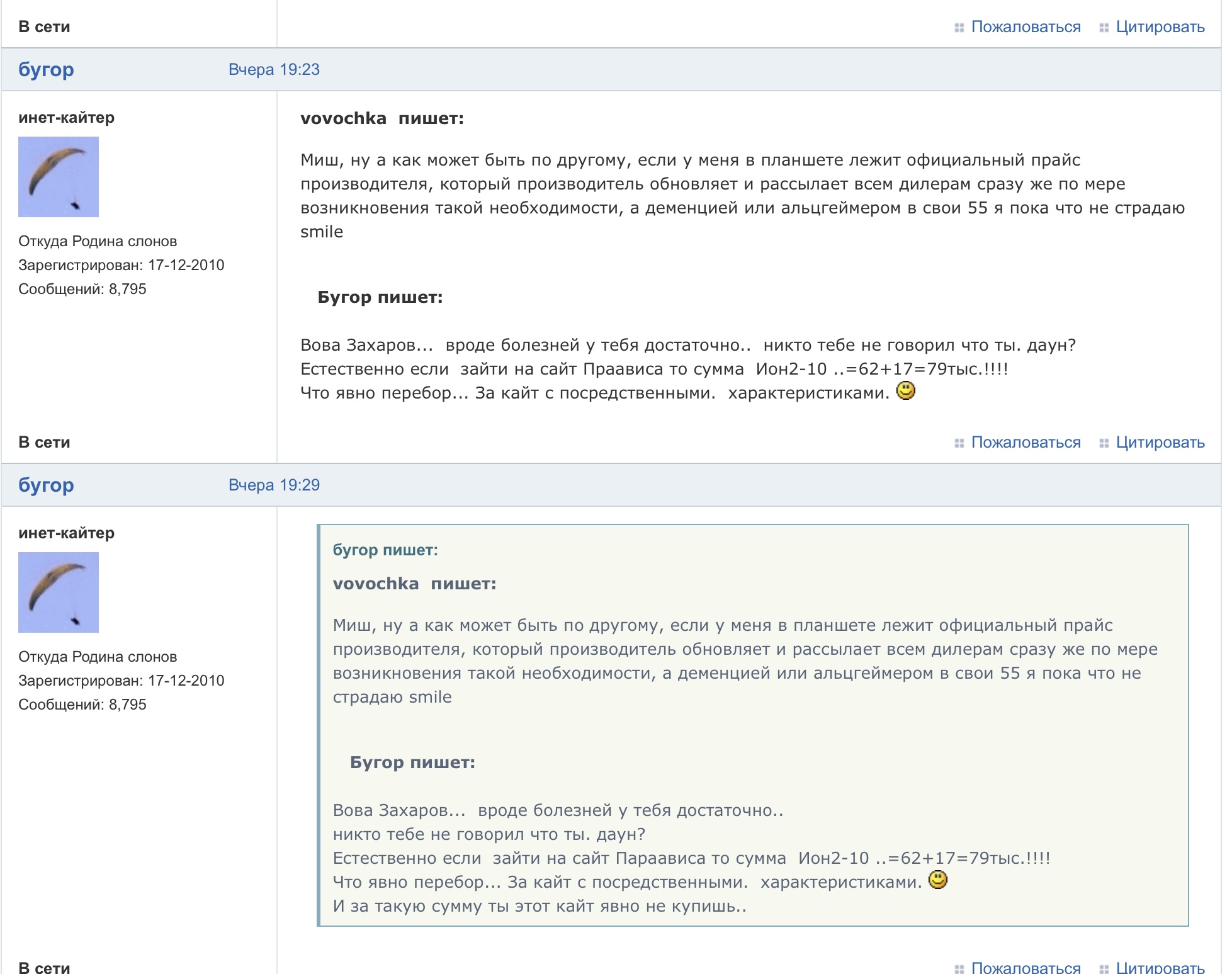Click Сообщений: 8,795 in the 19:29 post sidebar
The width and height of the screenshot is (1232, 974).
82,705
